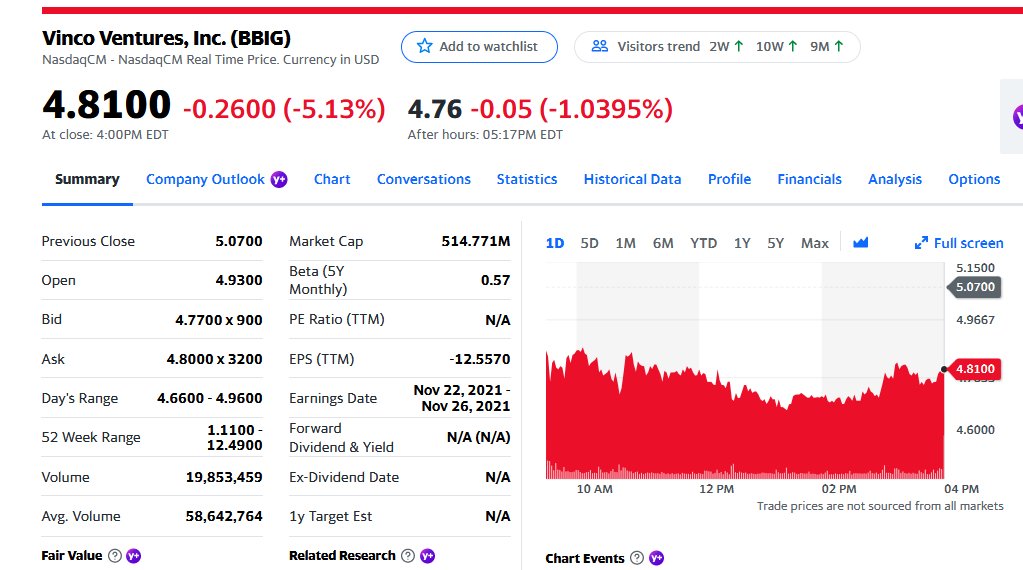Select the 1M chart range
This screenshot has height=570, width=1023.
tap(626, 243)
